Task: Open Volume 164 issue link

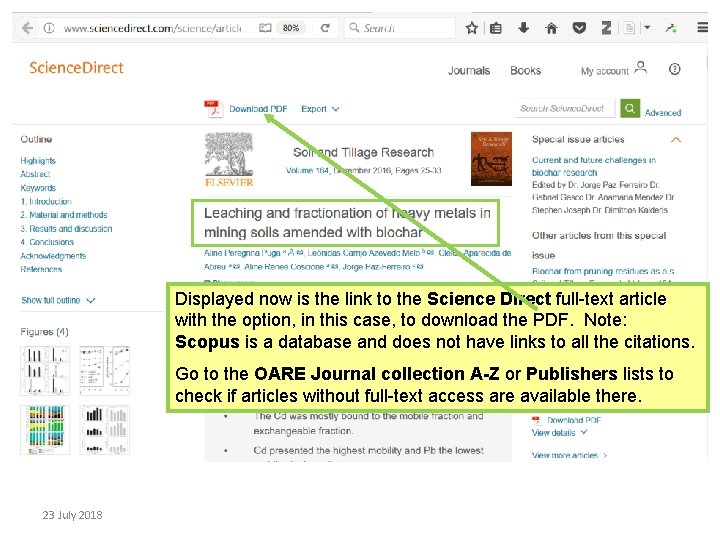Action: click(x=307, y=170)
